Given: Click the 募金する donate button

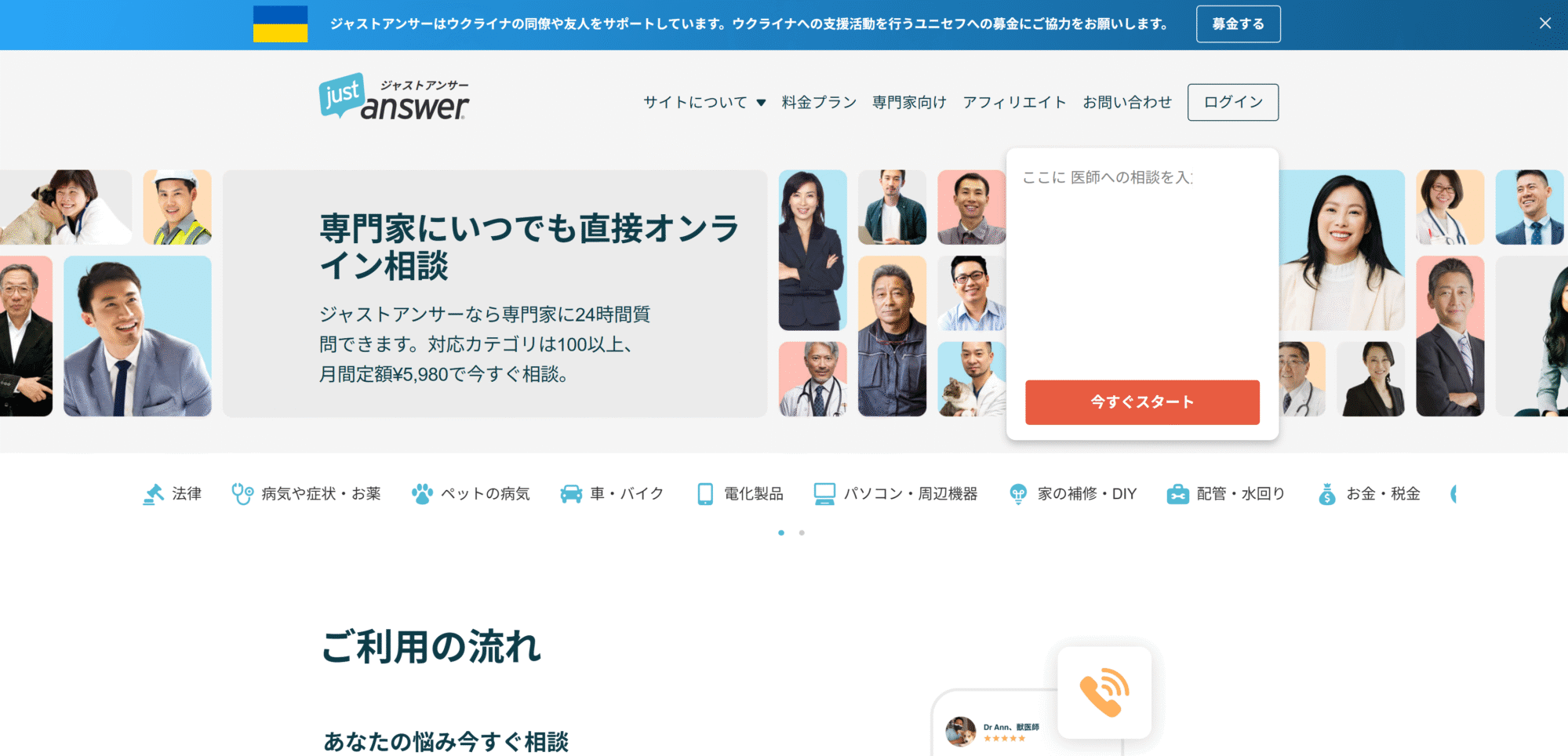Looking at the screenshot, I should (1239, 24).
